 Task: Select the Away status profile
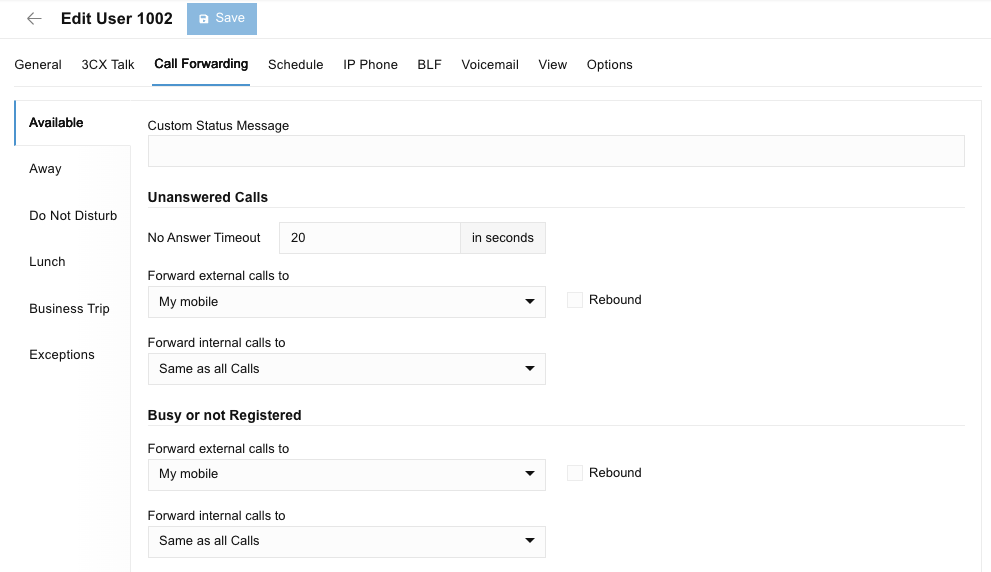tap(46, 169)
